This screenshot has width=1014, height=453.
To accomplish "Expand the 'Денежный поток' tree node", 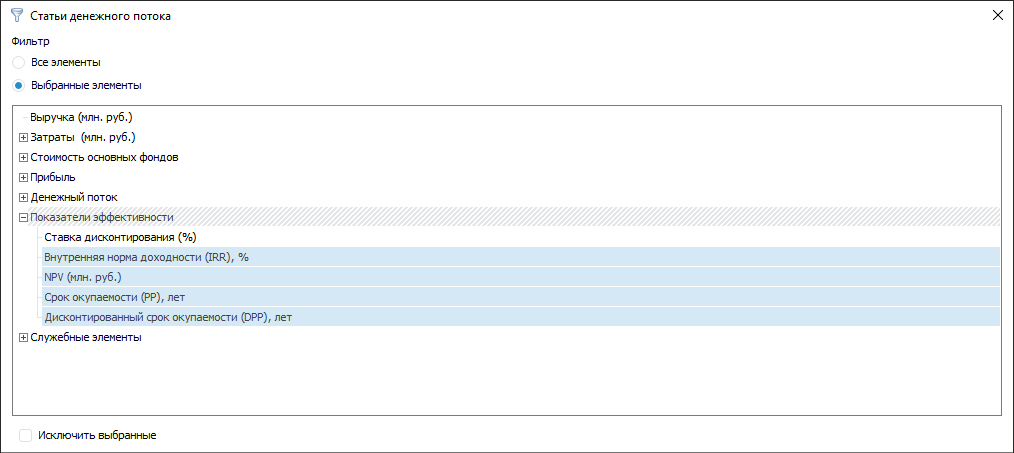I will tap(23, 197).
